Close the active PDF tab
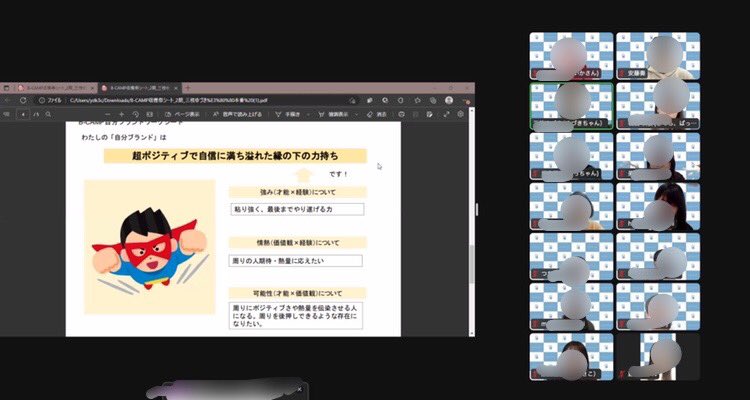This screenshot has width=750, height=400. [176, 88]
